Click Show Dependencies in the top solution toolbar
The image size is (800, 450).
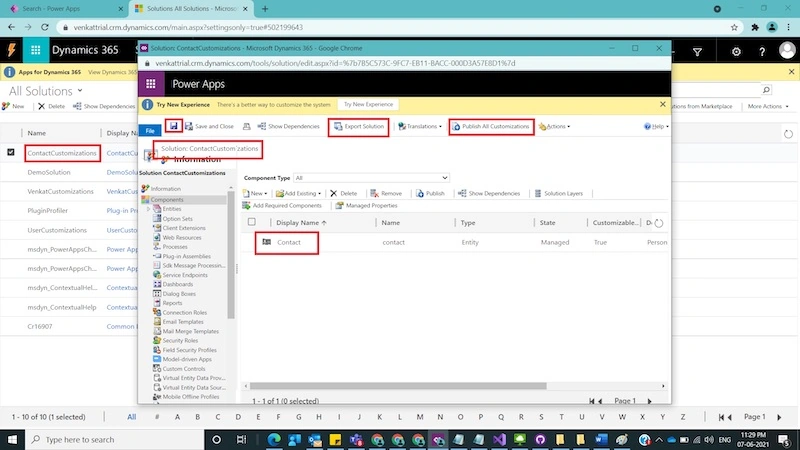[289, 126]
